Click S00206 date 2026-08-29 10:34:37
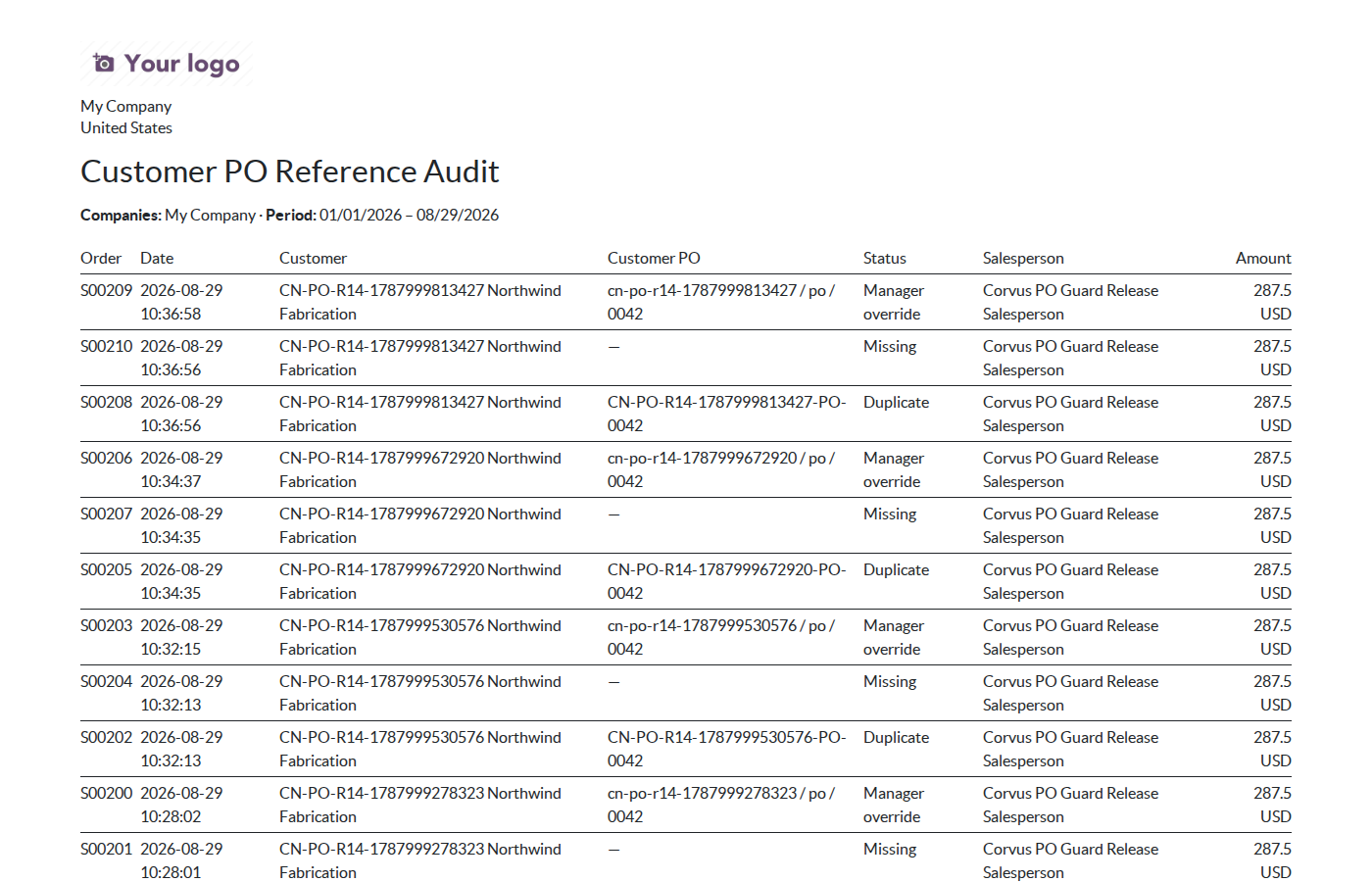 tap(181, 469)
